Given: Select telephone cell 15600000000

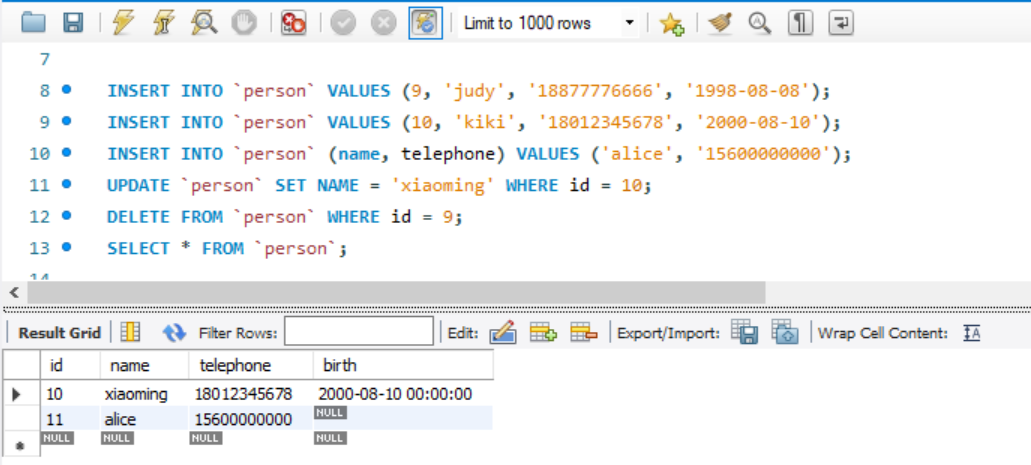Looking at the screenshot, I should tap(251, 419).
